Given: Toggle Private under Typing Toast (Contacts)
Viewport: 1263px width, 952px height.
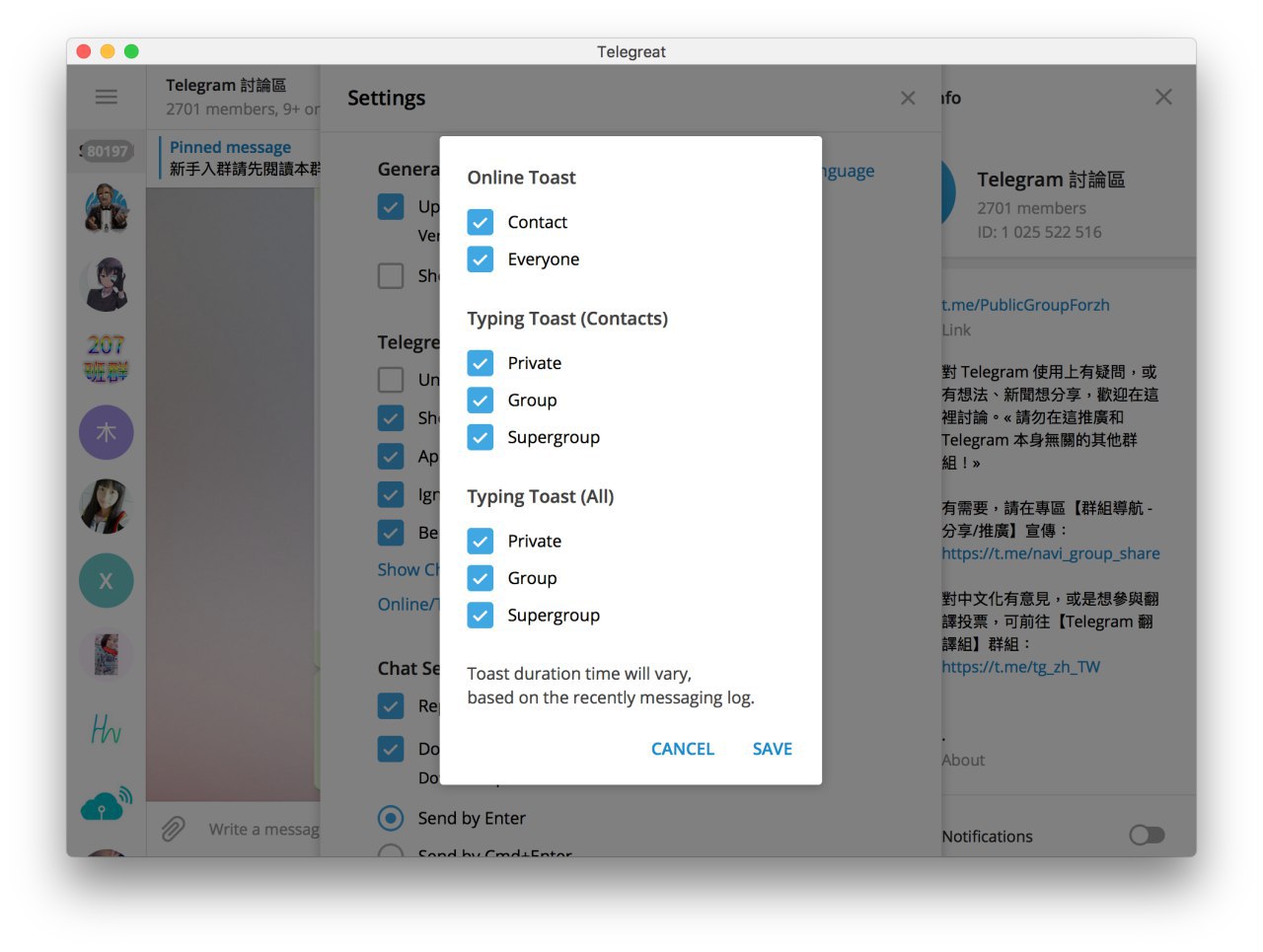Looking at the screenshot, I should [x=481, y=363].
